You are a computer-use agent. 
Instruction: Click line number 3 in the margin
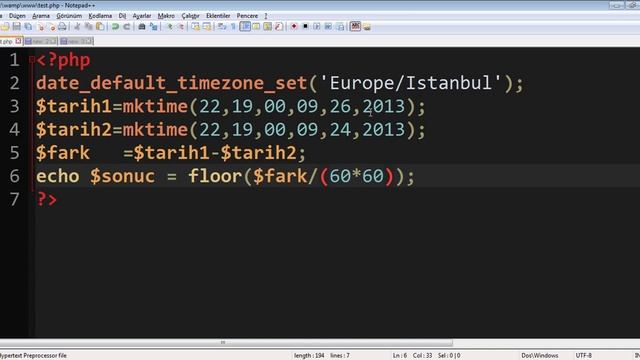(14, 106)
